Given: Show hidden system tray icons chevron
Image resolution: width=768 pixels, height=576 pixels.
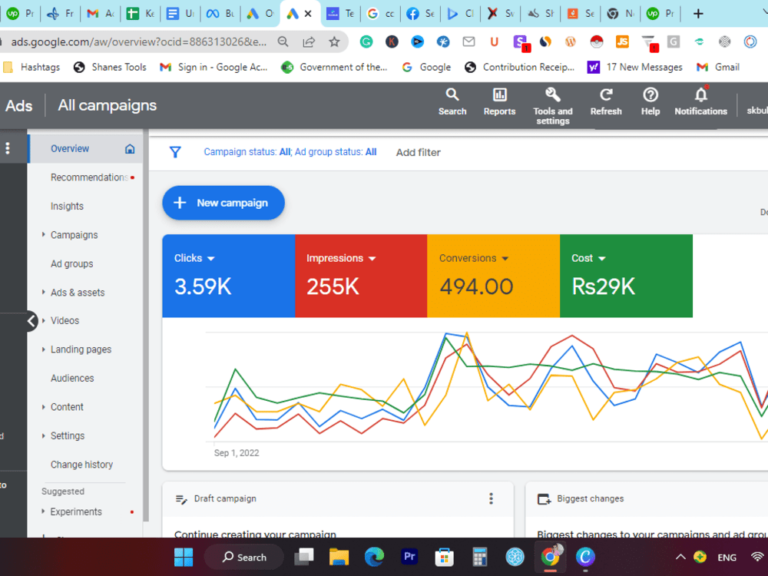Looking at the screenshot, I should pos(680,557).
